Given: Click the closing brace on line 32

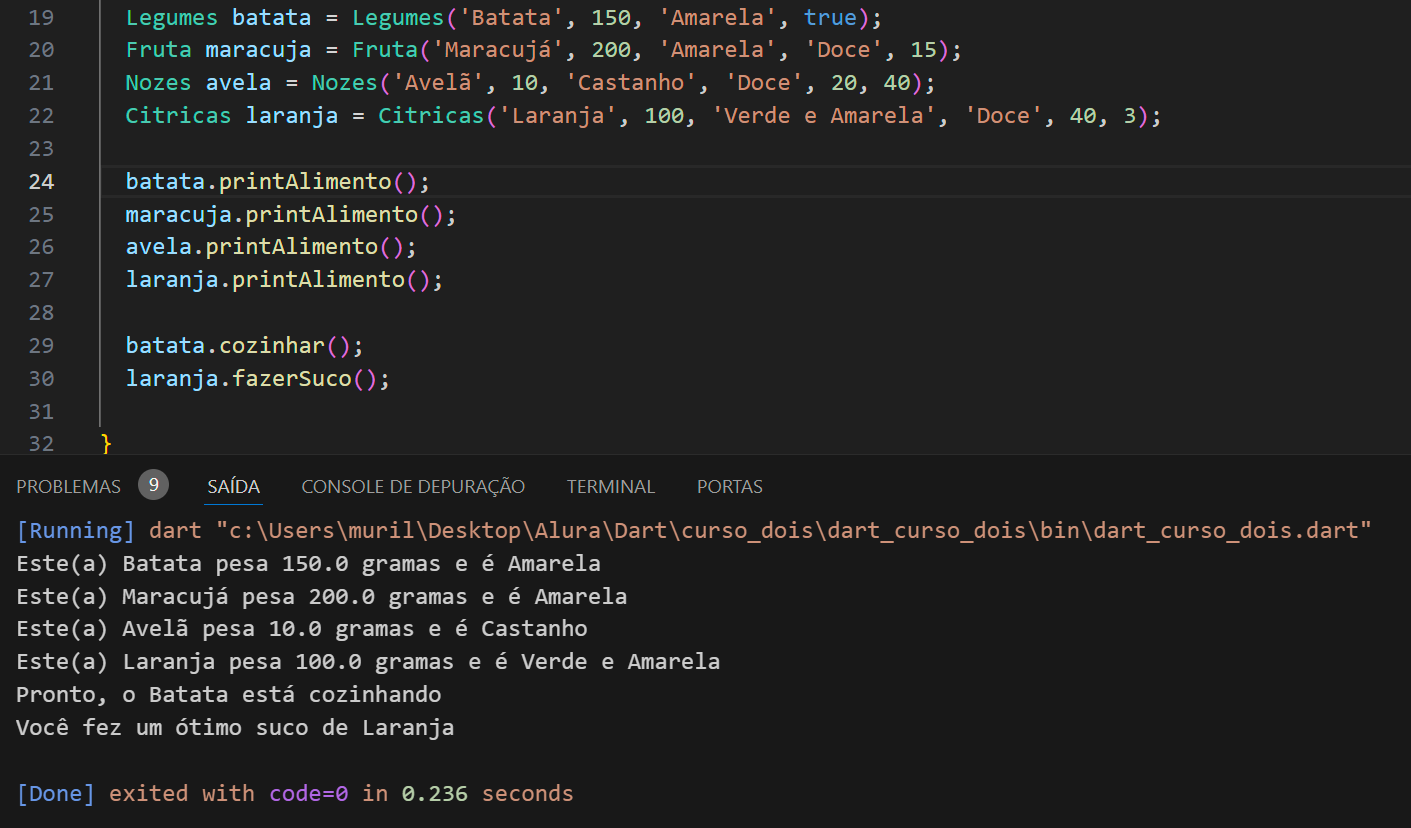Looking at the screenshot, I should [x=107, y=443].
